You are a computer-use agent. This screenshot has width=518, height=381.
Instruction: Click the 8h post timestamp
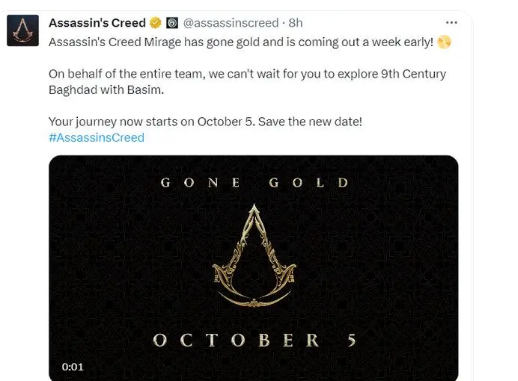click(295, 23)
